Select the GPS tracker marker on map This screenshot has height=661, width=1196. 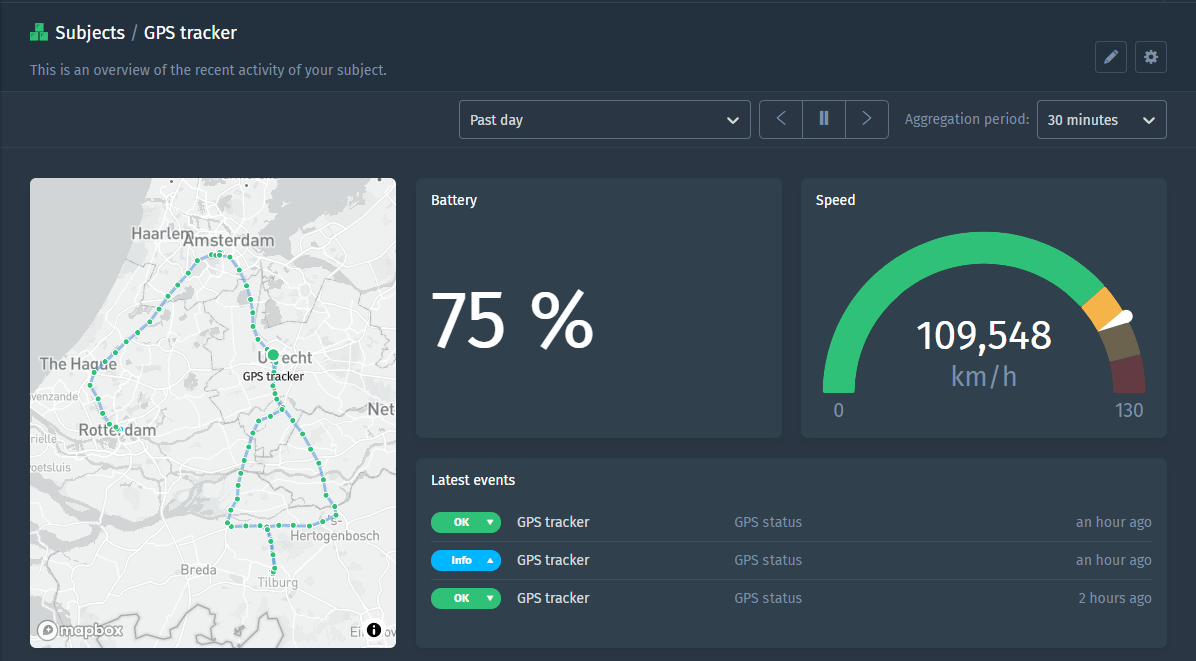click(x=273, y=355)
